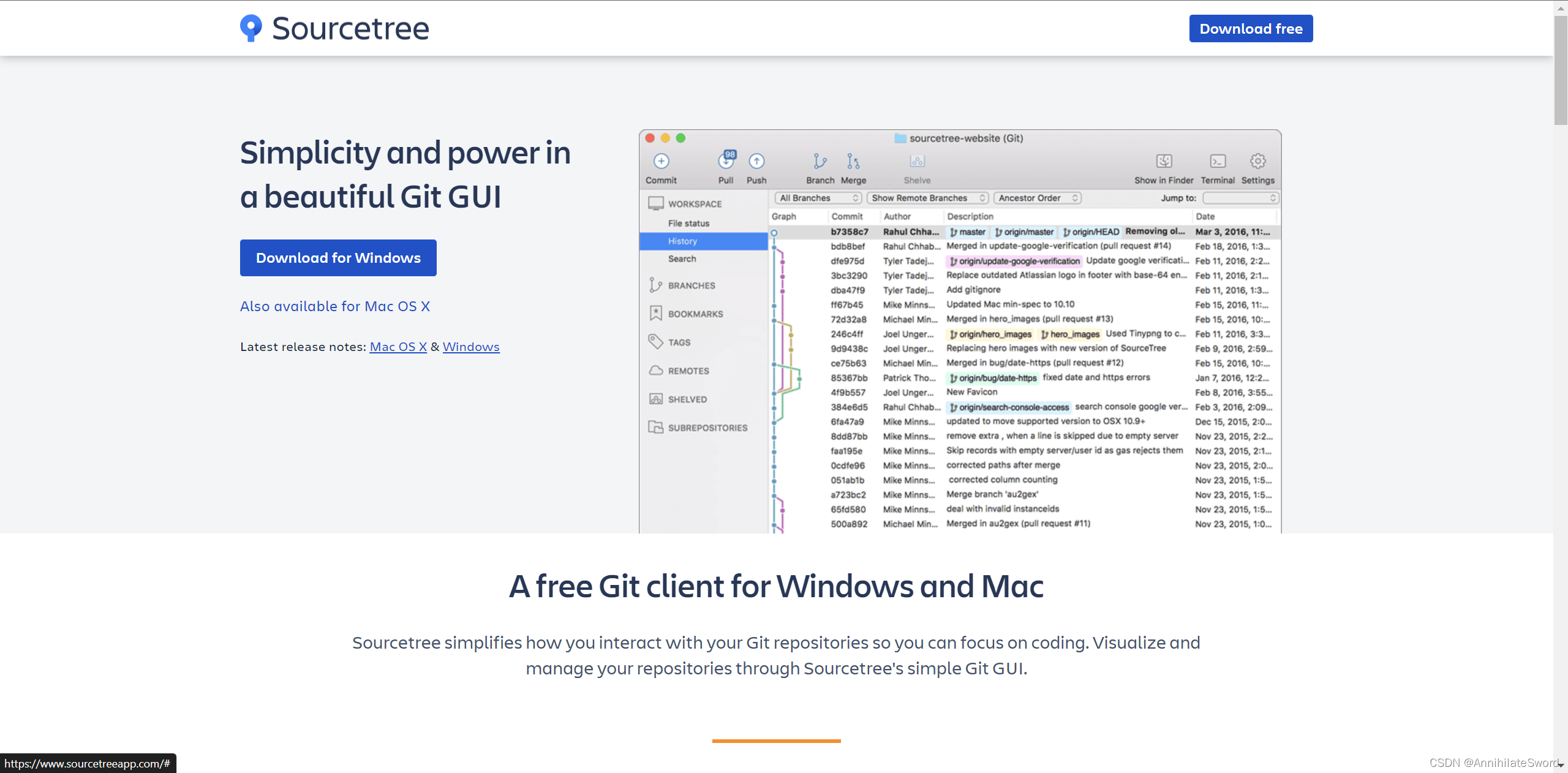
Task: Select History in the workspace sidebar
Action: click(x=683, y=241)
